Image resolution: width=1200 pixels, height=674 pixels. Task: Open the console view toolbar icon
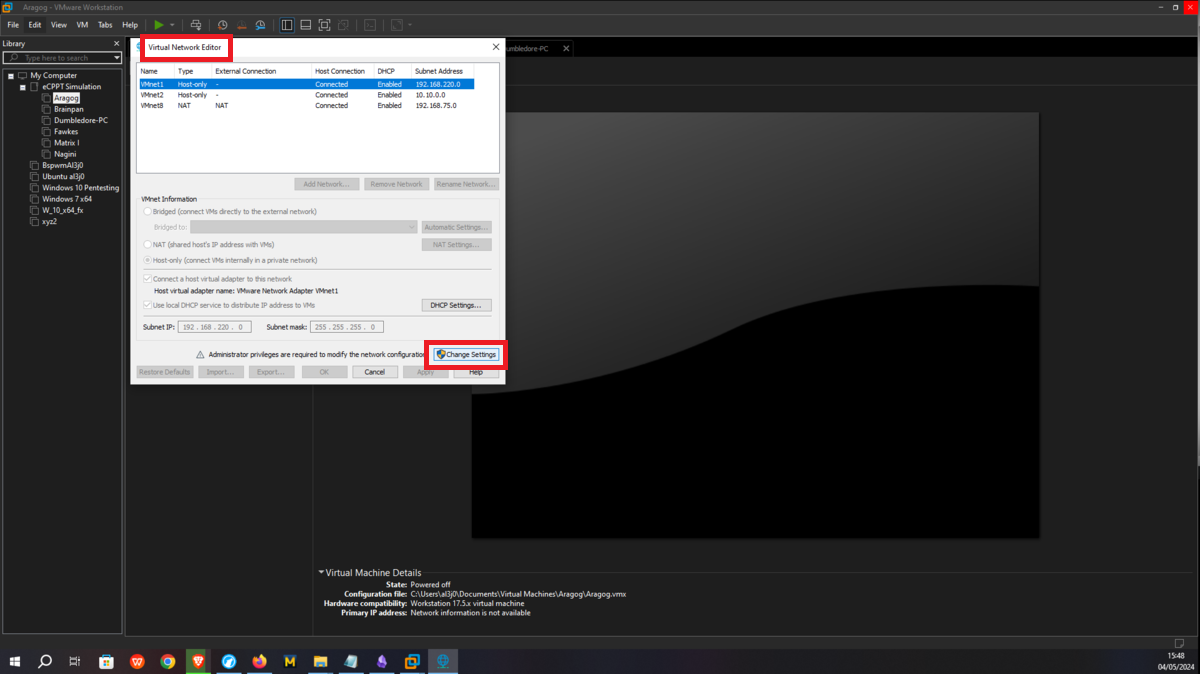[370, 25]
